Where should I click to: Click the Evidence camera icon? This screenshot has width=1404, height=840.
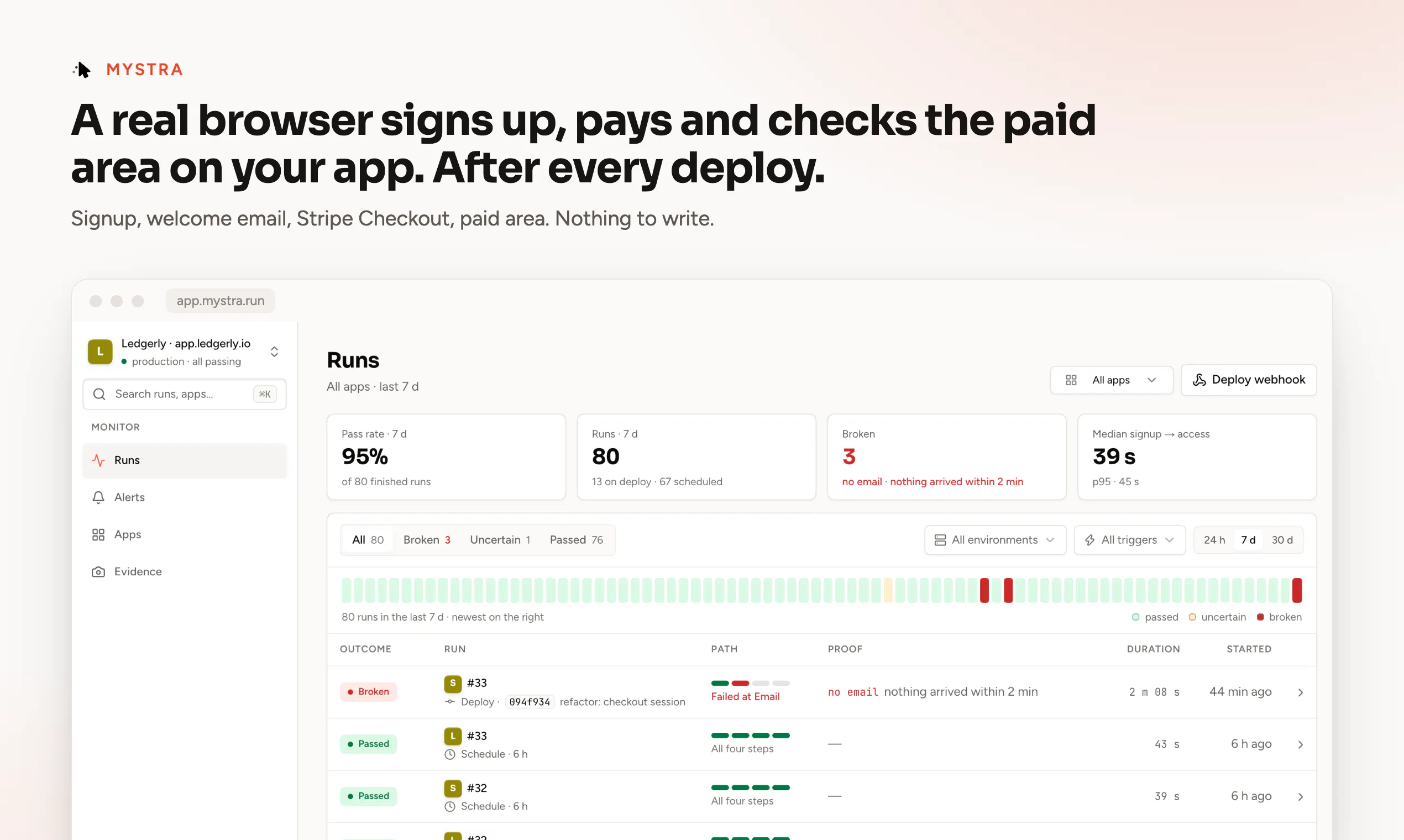98,572
